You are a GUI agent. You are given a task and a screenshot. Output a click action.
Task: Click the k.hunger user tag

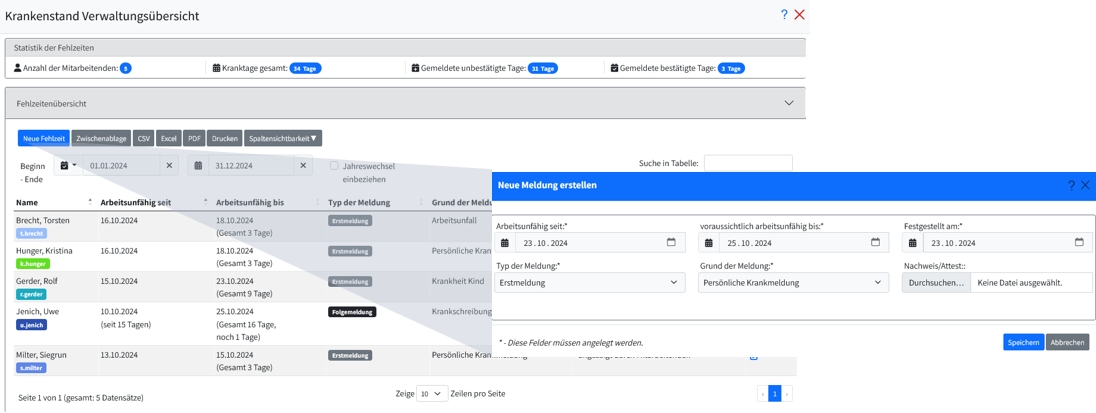coord(34,264)
